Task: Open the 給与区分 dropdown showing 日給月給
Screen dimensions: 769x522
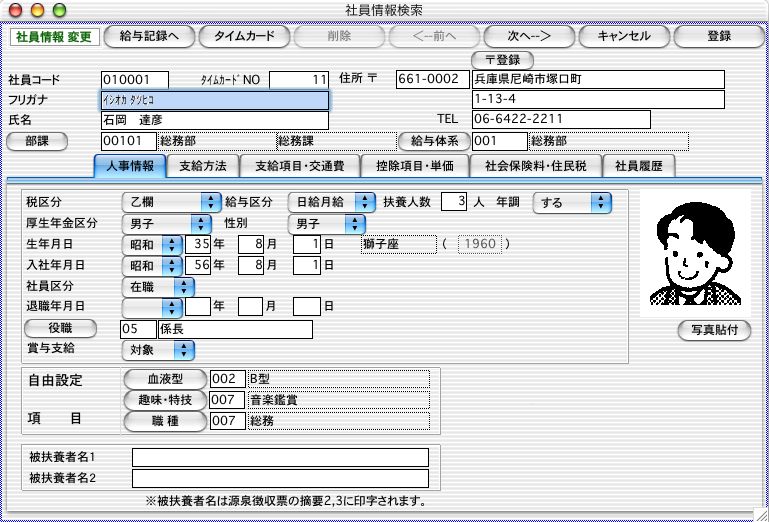Action: [326, 202]
